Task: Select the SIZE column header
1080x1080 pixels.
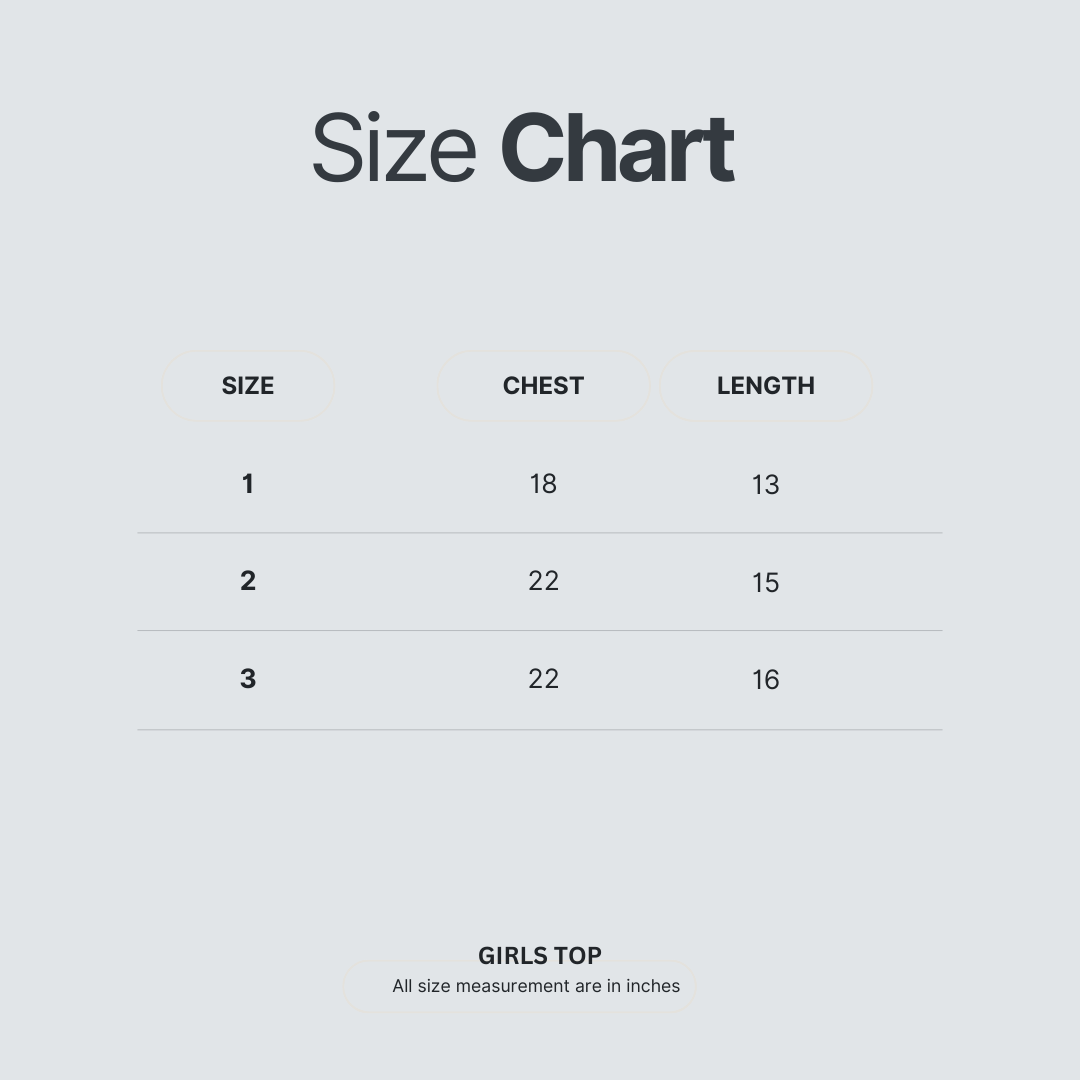Action: [247, 386]
